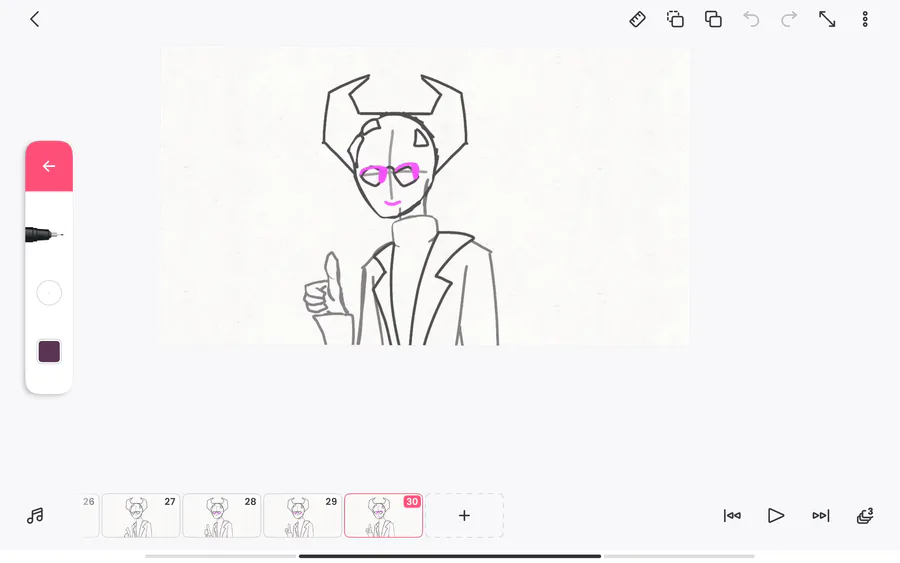Open the dark purple color swatch
900x563 pixels.
pyautogui.click(x=49, y=351)
